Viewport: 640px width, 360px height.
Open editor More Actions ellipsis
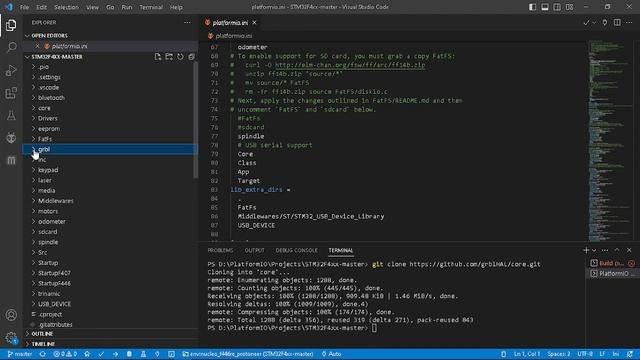point(629,23)
